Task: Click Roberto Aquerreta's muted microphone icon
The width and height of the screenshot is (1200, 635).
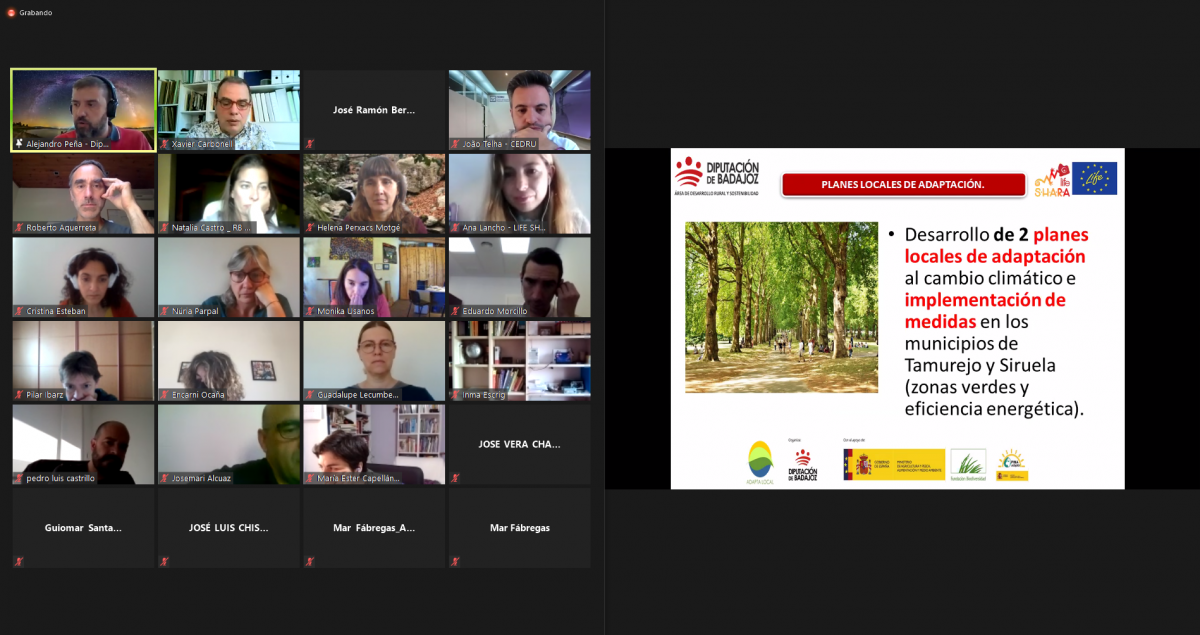Action: (x=19, y=228)
